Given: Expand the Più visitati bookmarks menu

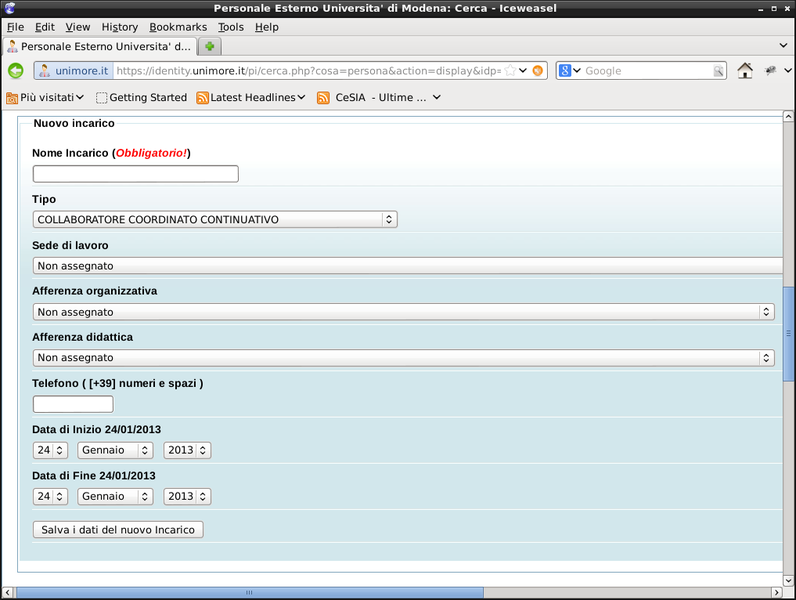Looking at the screenshot, I should click(80, 97).
